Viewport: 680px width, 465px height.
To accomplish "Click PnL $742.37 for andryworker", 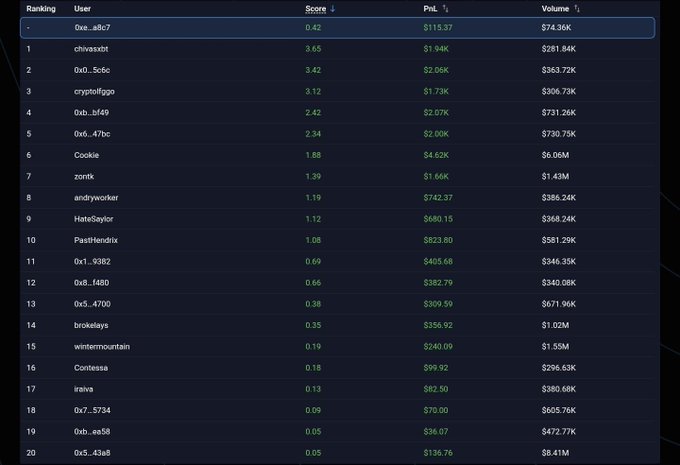I will coord(438,198).
